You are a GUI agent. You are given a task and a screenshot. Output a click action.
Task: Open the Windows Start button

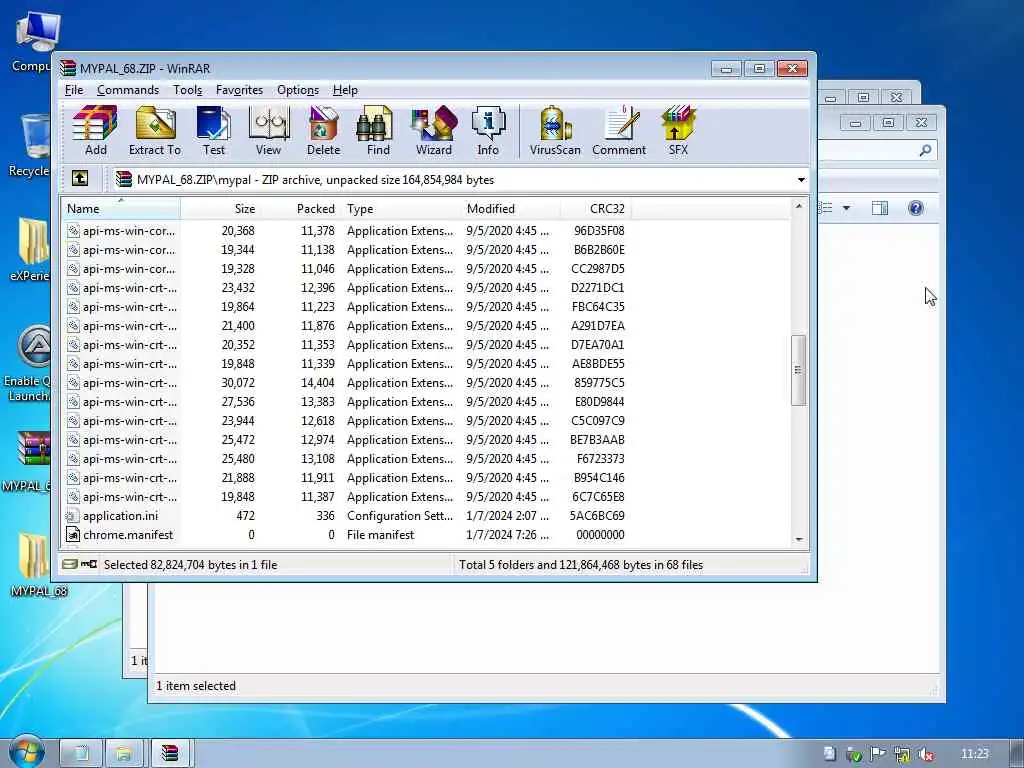click(25, 752)
